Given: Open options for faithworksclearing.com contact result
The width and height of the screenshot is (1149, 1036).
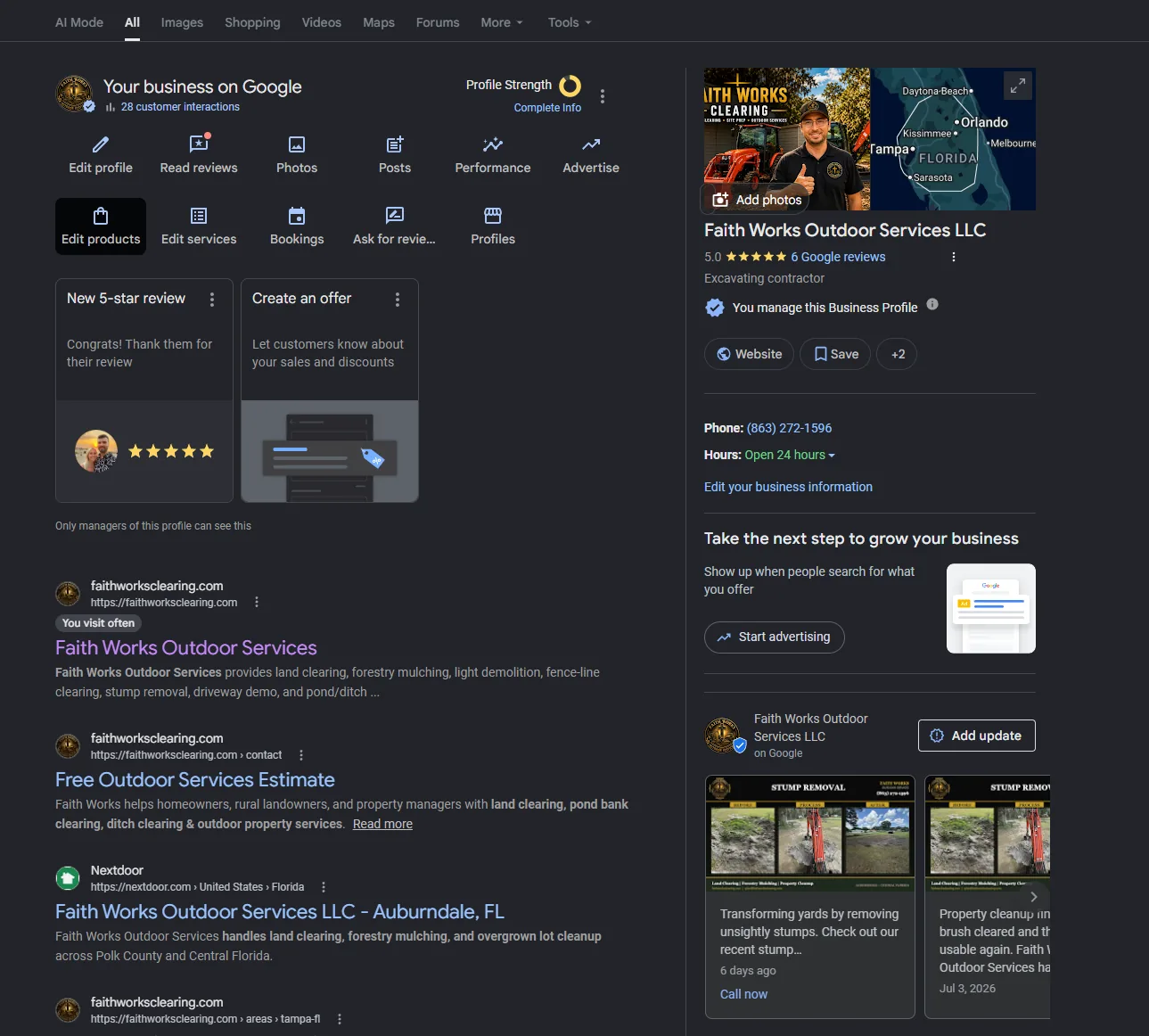Looking at the screenshot, I should (x=301, y=754).
